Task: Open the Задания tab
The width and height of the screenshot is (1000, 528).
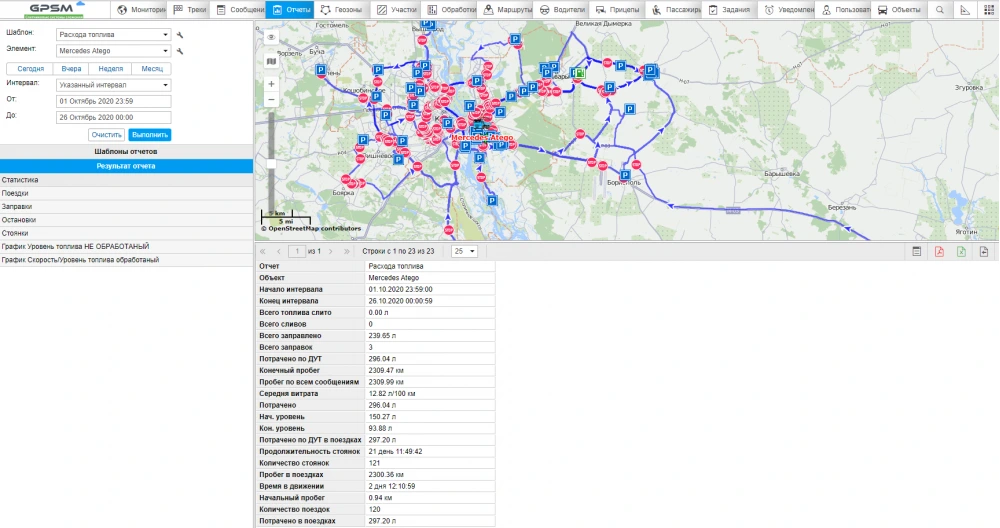Action: [728, 10]
